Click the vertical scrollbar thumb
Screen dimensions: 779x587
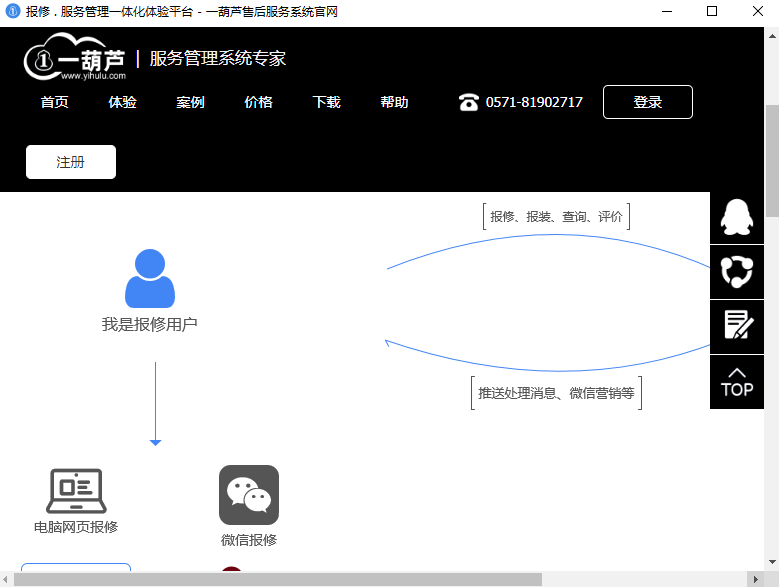(x=772, y=160)
